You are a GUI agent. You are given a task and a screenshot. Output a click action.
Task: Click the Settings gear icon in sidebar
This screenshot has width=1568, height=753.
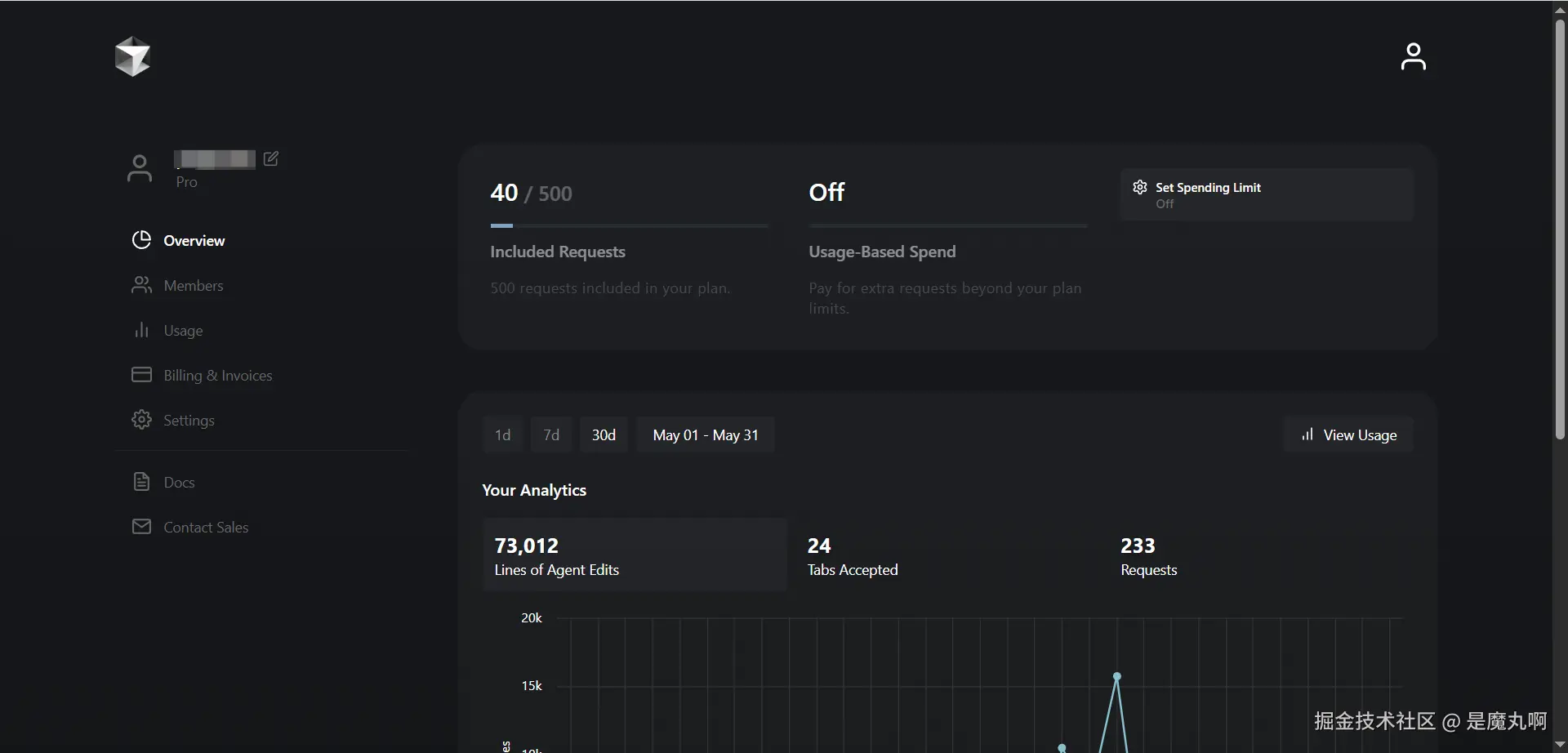(141, 420)
